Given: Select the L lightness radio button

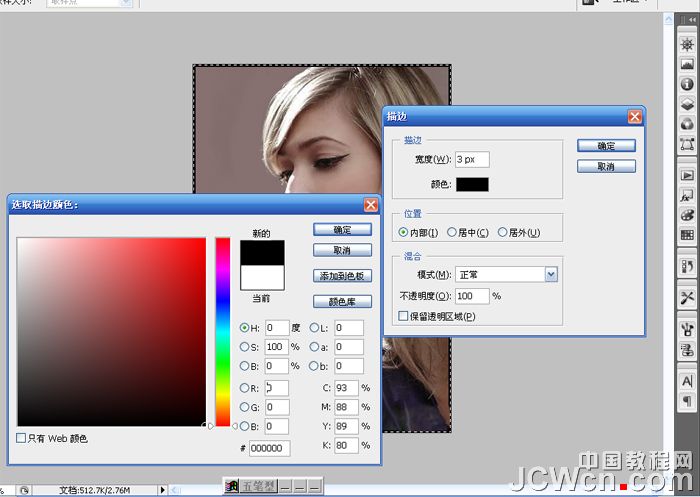Looking at the screenshot, I should [314, 328].
